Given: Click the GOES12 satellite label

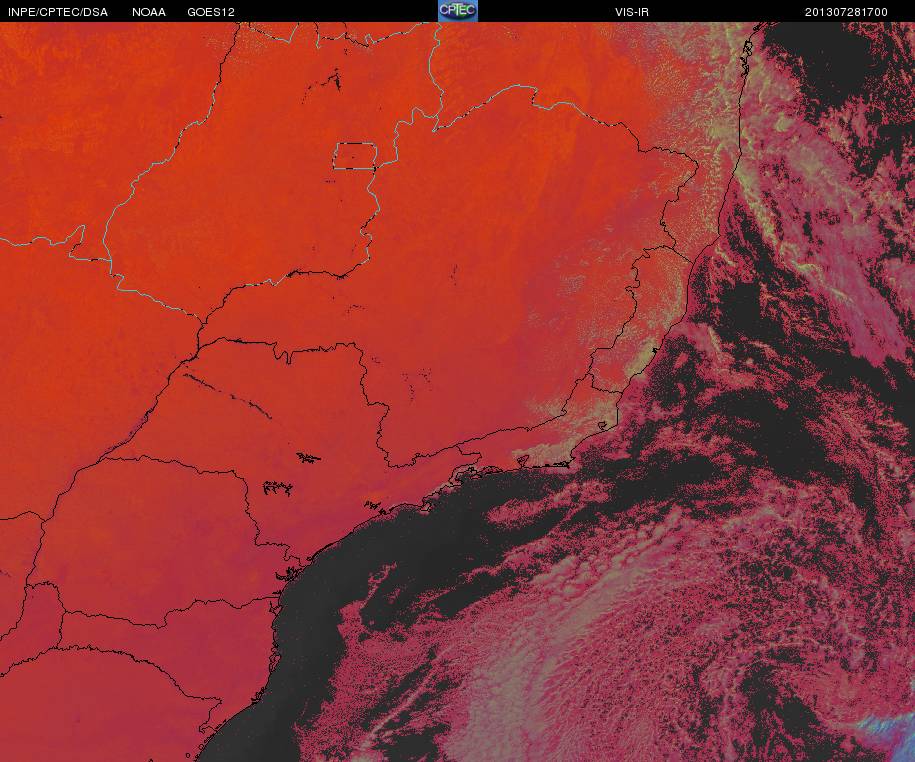Looking at the screenshot, I should click(x=211, y=12).
